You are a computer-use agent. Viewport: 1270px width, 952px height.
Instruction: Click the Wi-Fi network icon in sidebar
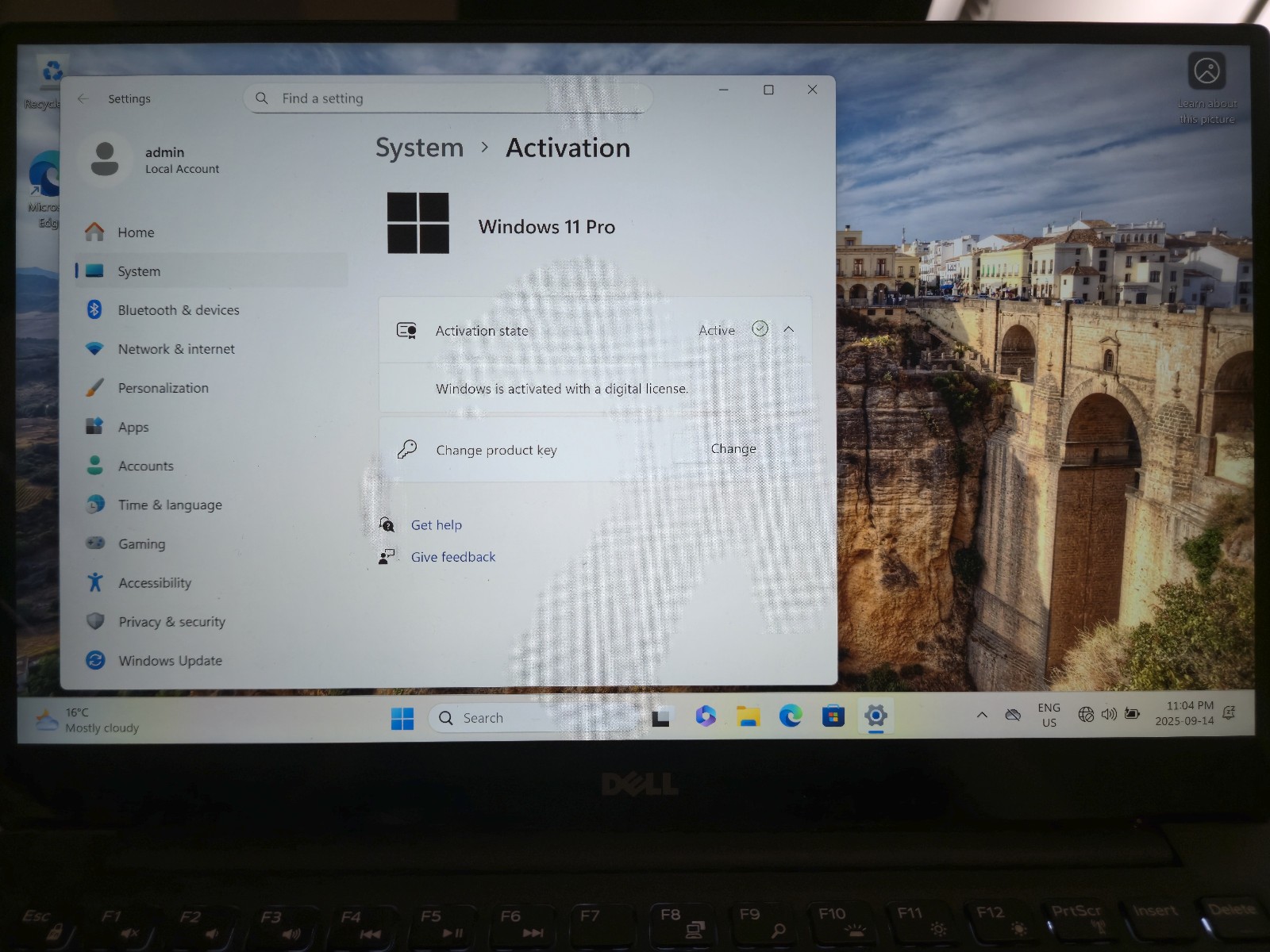click(x=94, y=348)
